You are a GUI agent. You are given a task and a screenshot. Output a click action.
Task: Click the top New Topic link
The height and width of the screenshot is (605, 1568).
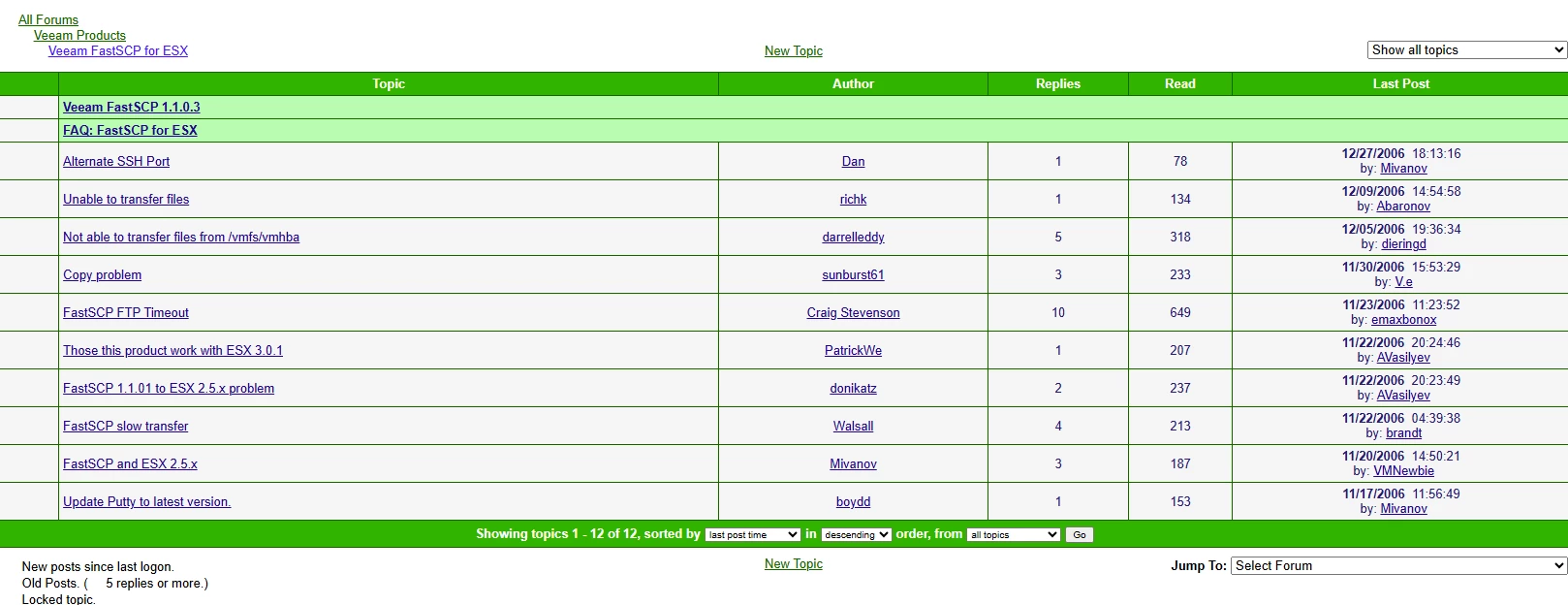[x=794, y=50]
